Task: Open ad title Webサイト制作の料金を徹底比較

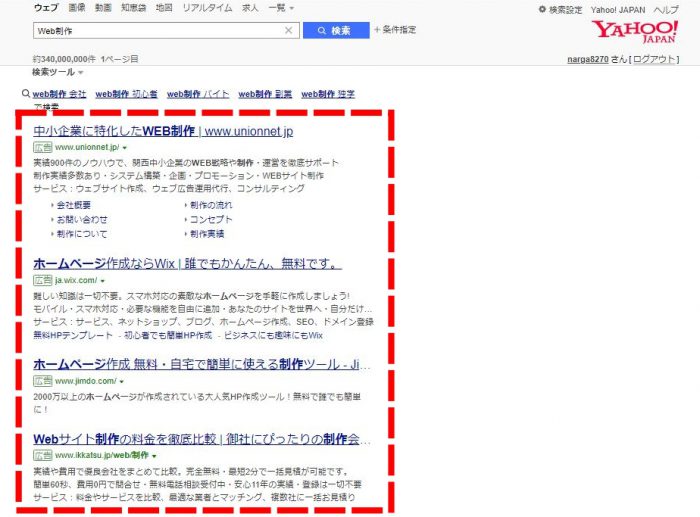Action: 202,439
